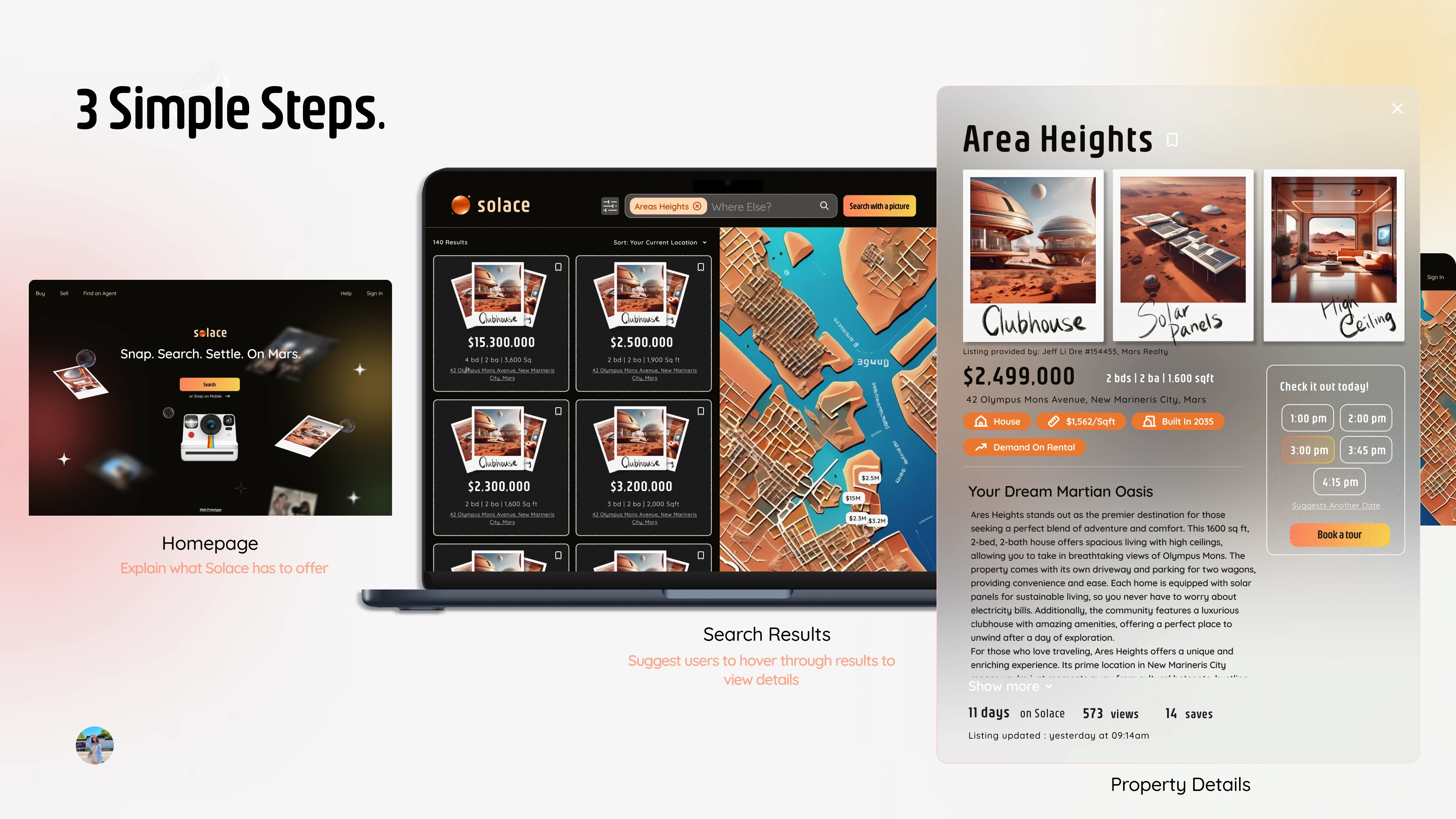Click the bookmark/save icon on property listing
Viewport: 1456px width, 819px height.
tap(1172, 139)
